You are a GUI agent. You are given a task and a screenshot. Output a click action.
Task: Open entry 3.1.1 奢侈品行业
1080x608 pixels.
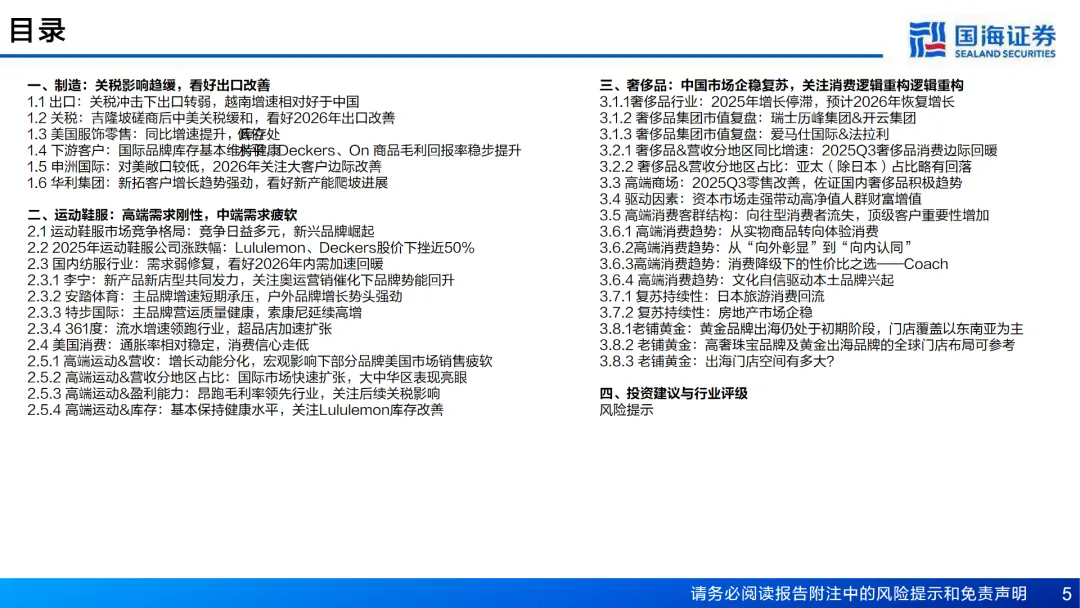point(777,102)
